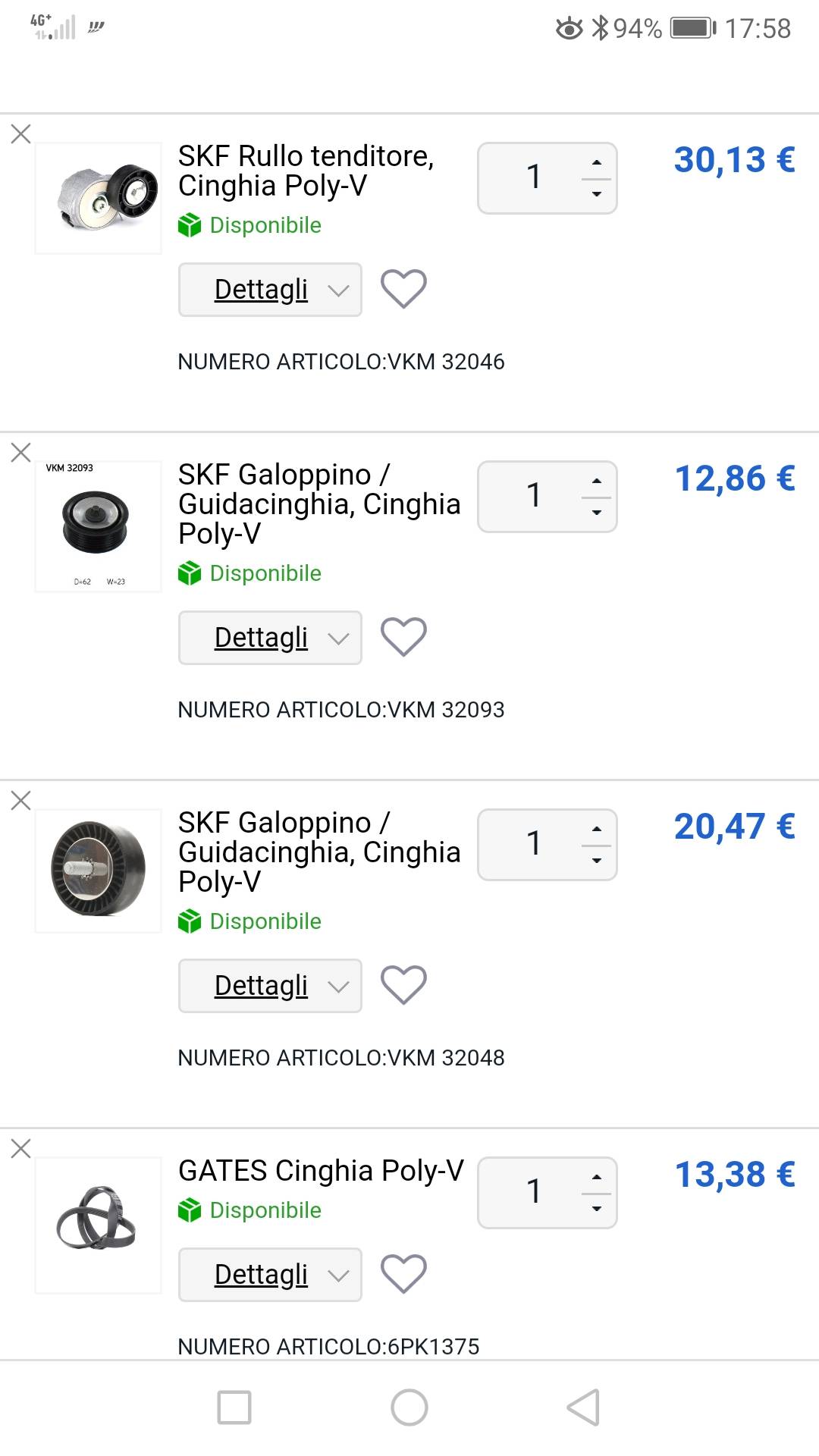Show Dettagli for VKM 32048 Galoppino
Viewport: 819px width, 1456px height.
pyautogui.click(x=270, y=986)
